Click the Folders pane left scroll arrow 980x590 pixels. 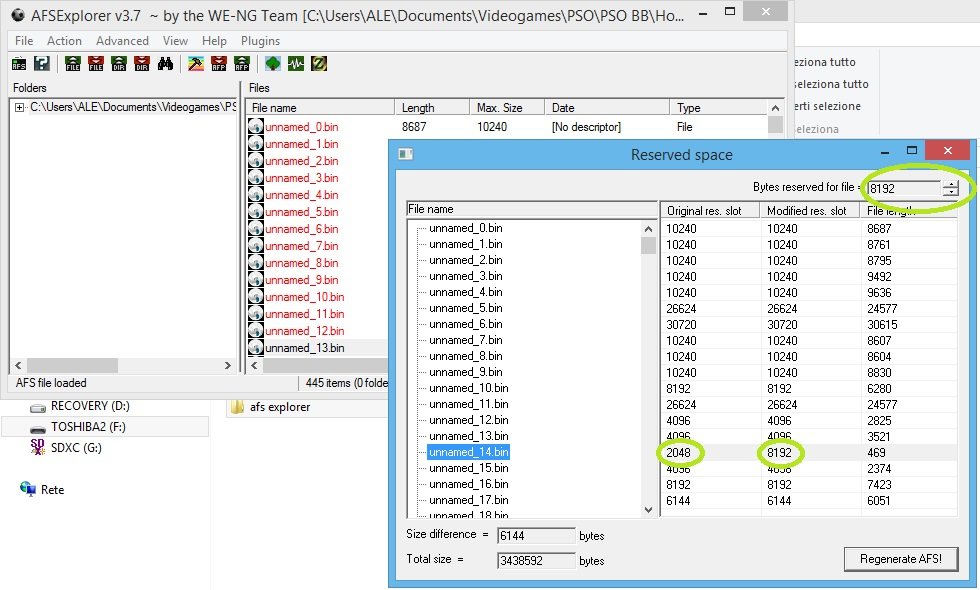point(18,366)
